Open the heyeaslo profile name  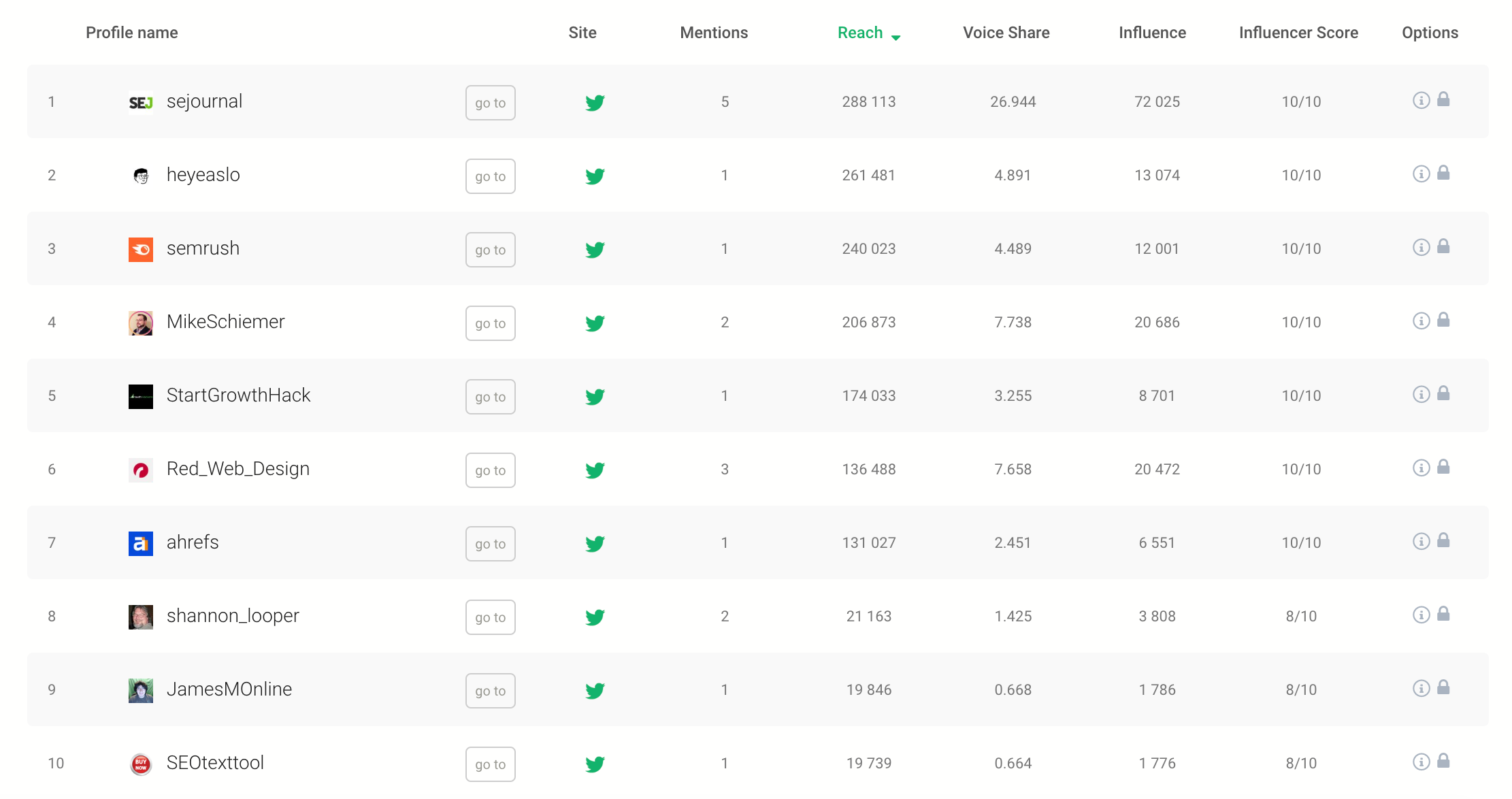coord(203,175)
